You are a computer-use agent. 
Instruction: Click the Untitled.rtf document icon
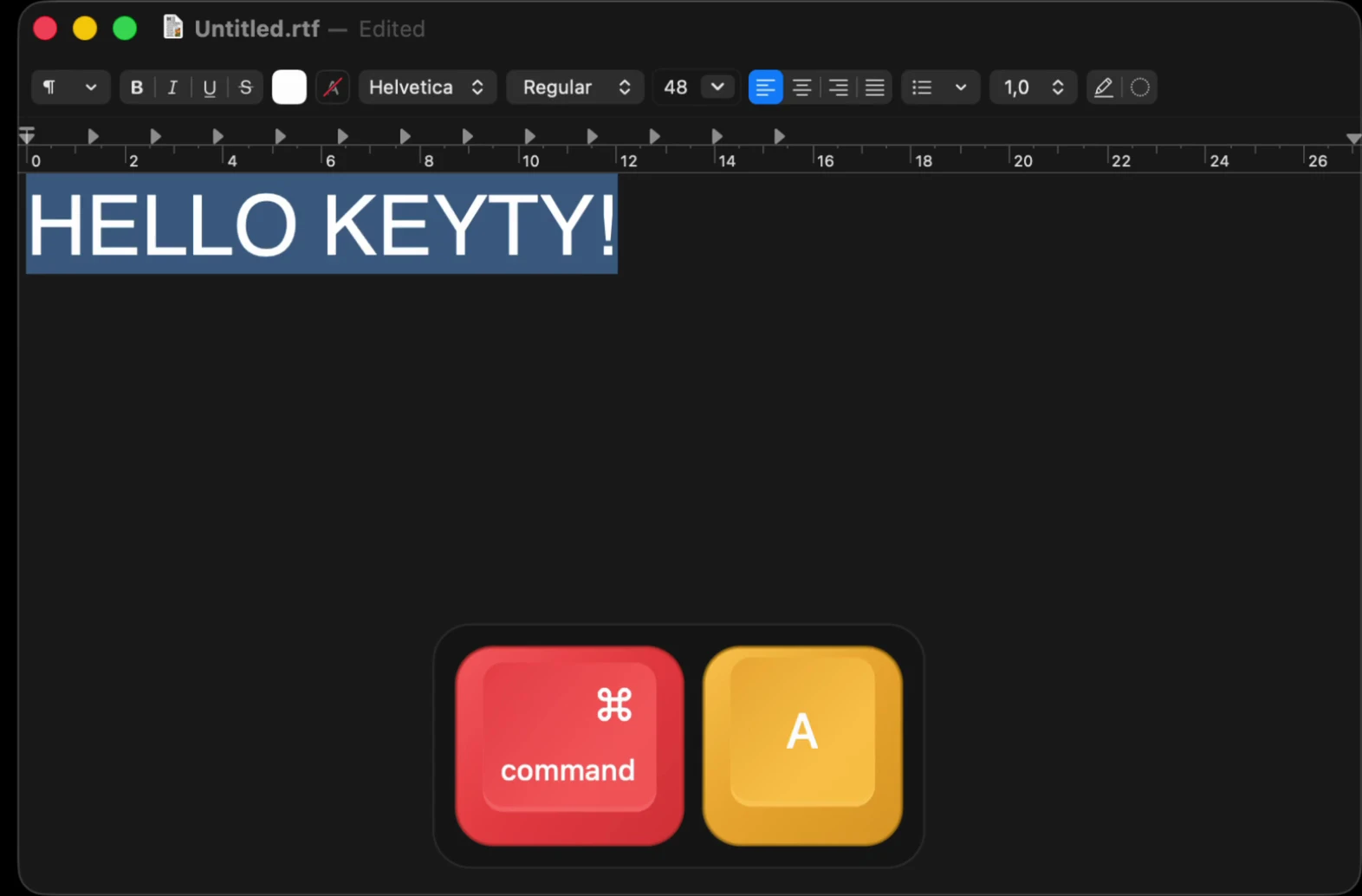point(173,28)
